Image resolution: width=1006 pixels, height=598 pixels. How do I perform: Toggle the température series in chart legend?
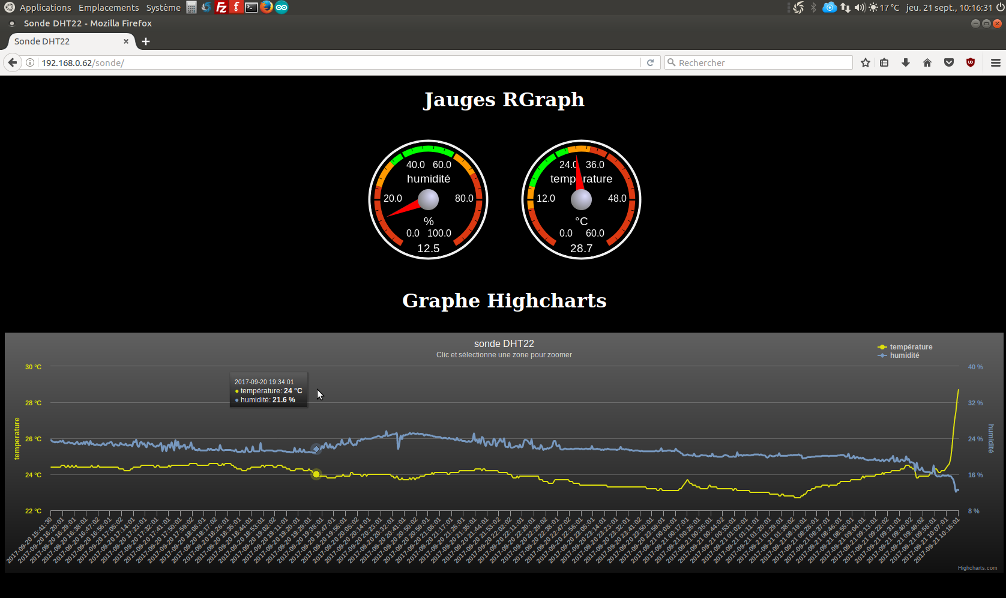910,347
